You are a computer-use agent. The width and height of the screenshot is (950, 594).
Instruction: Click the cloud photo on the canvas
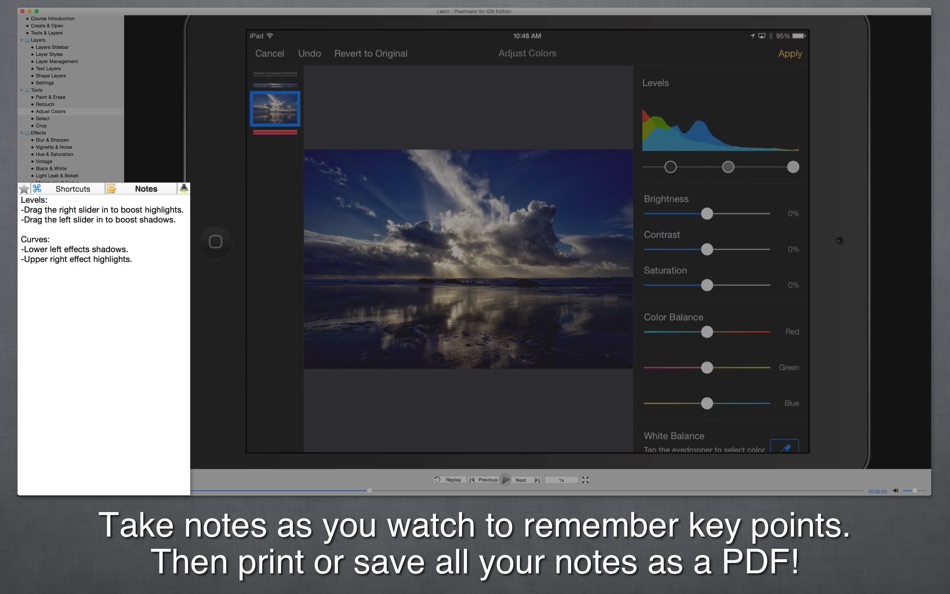tap(468, 259)
